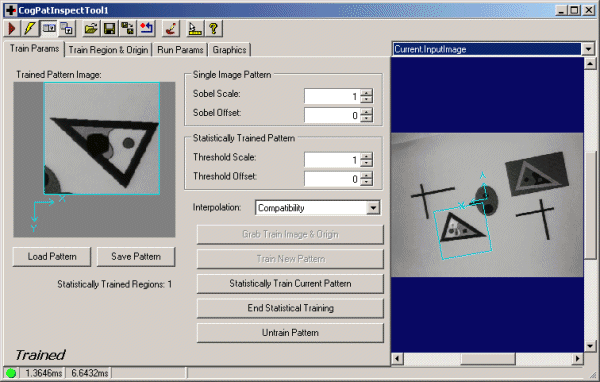Image resolution: width=600 pixels, height=382 pixels.
Task: Decrease Sobel Offset with down arrow
Action: tap(367, 119)
